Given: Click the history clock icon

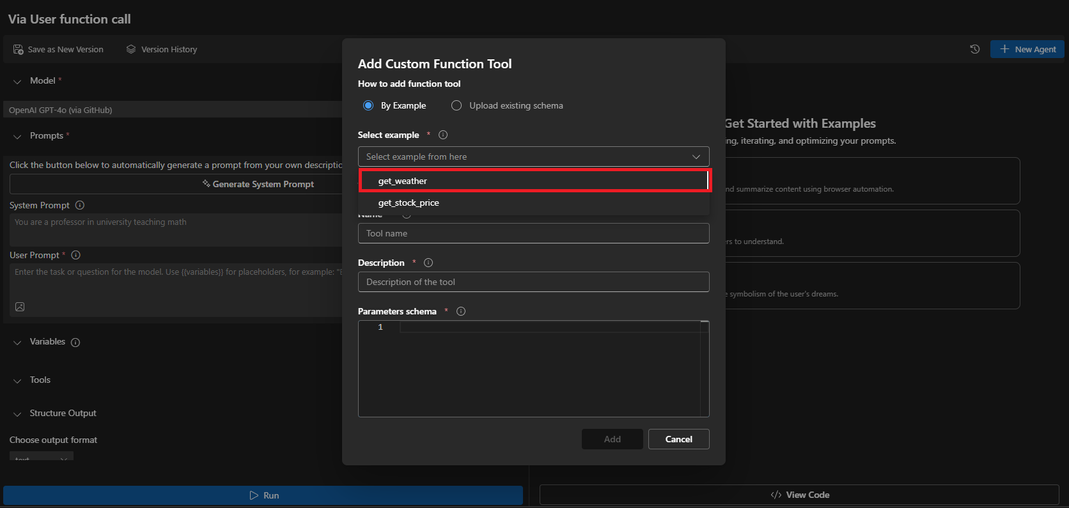Looking at the screenshot, I should [x=975, y=49].
